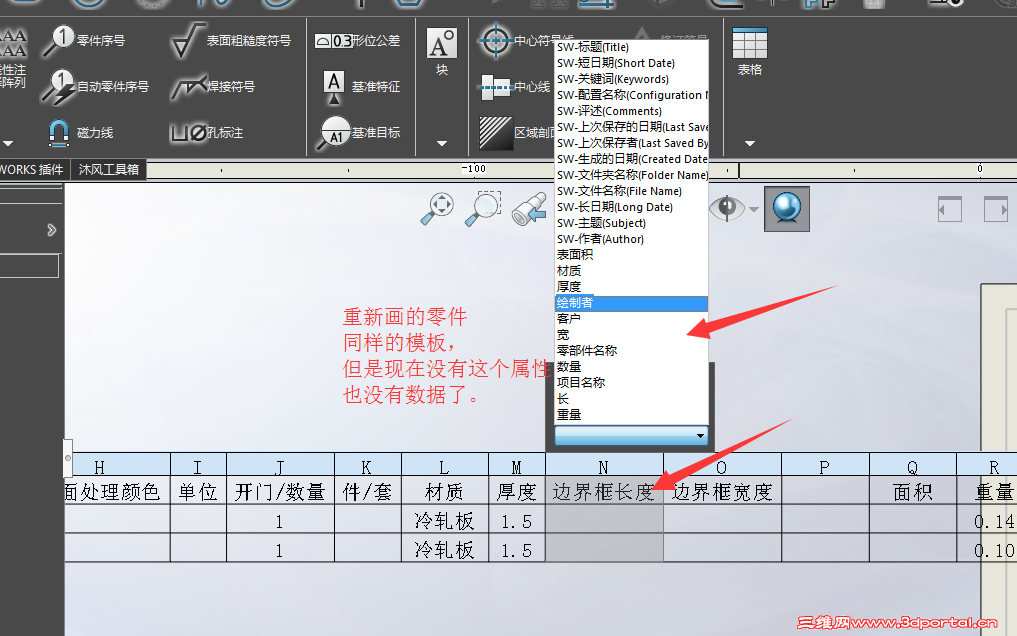The width and height of the screenshot is (1017, 636).
Task: Click column header N of the table
Action: click(604, 466)
